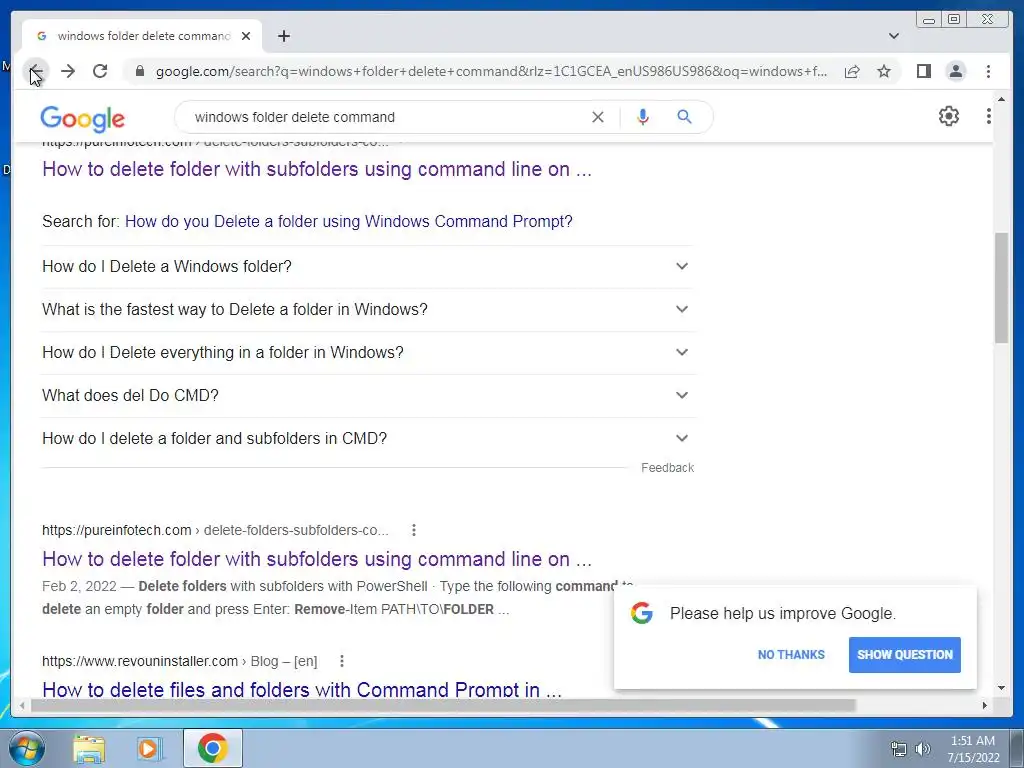This screenshot has height=768, width=1024.
Task: Open a new tab with the plus button
Action: point(283,36)
